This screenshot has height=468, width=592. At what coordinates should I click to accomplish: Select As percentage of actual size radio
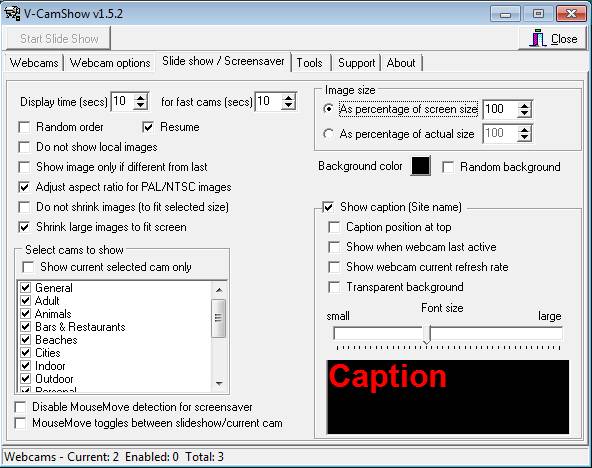click(x=328, y=134)
